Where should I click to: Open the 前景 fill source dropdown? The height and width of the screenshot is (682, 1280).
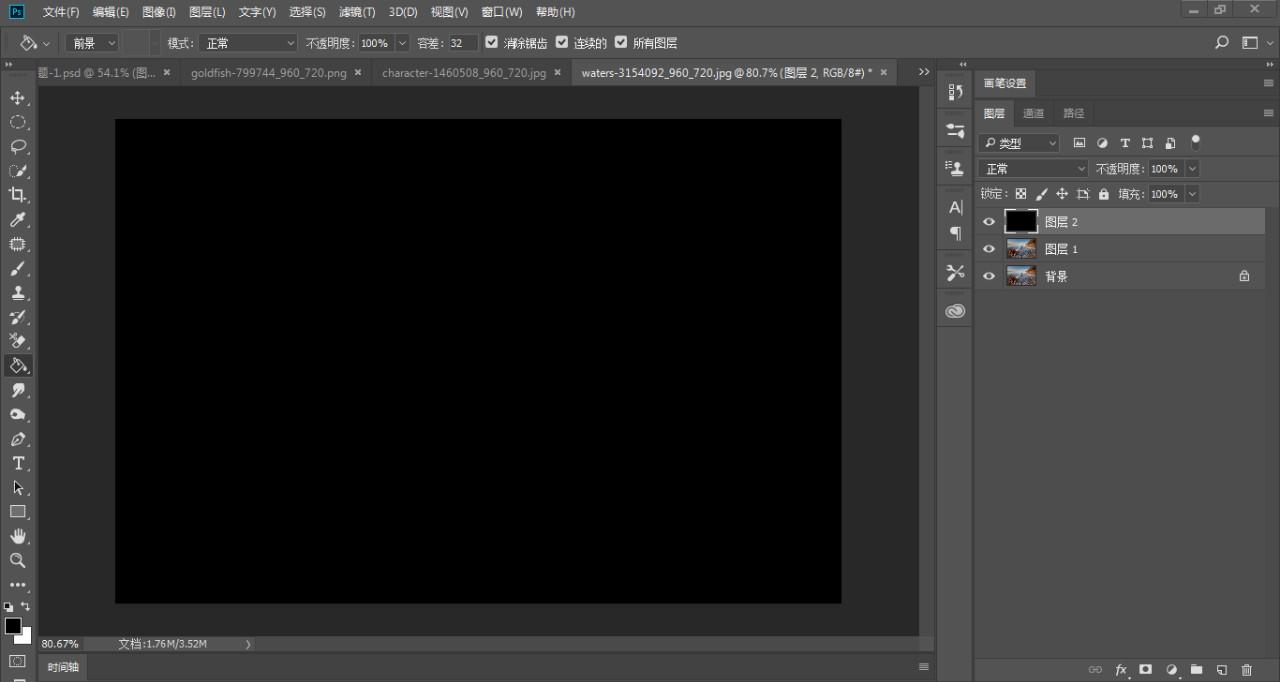[x=92, y=43]
